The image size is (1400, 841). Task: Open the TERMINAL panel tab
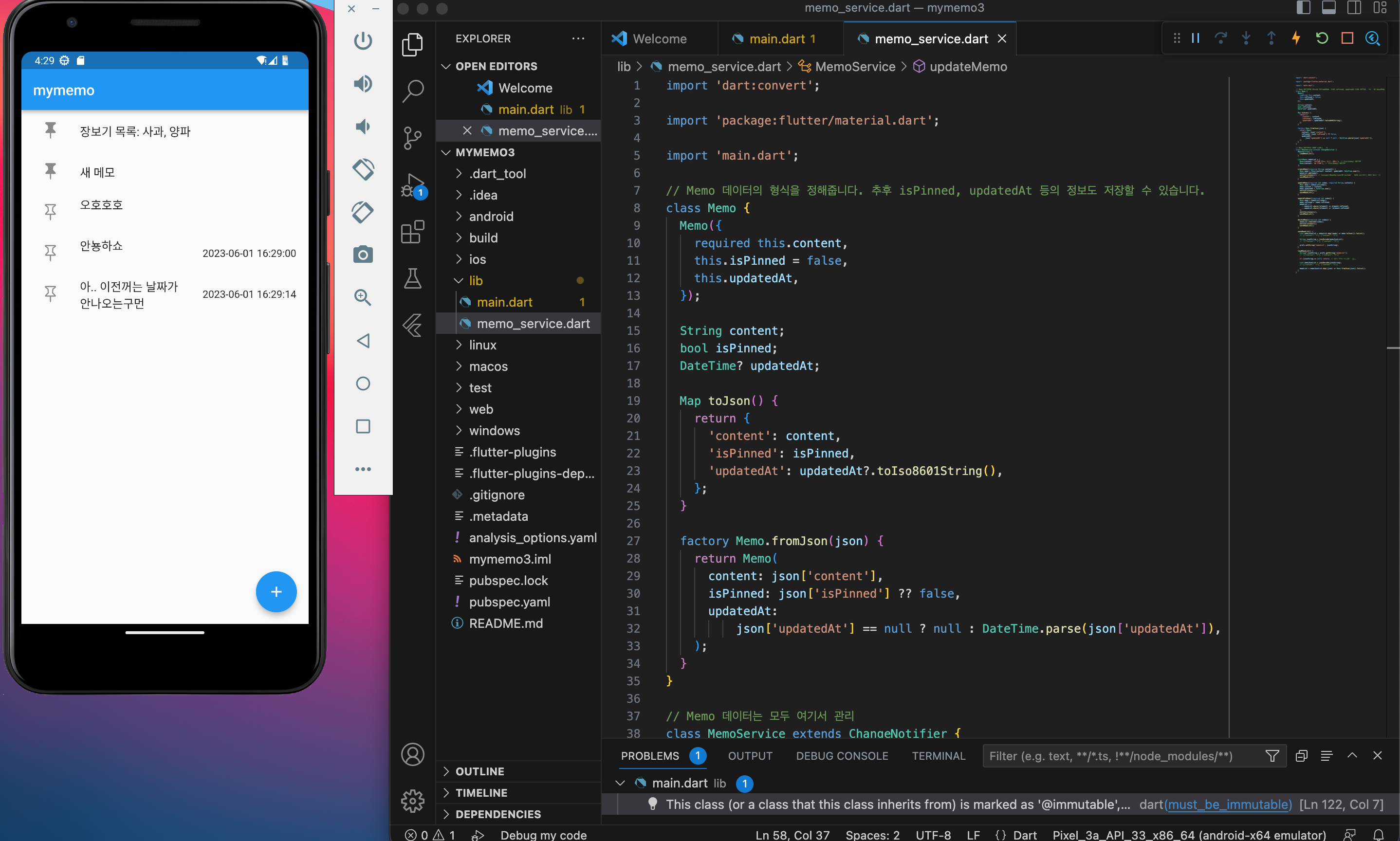click(938, 756)
